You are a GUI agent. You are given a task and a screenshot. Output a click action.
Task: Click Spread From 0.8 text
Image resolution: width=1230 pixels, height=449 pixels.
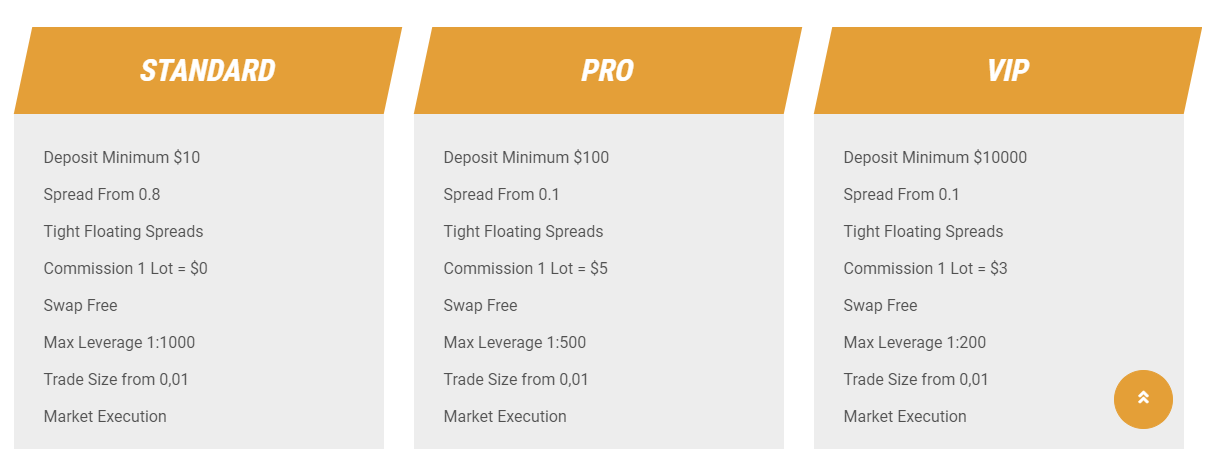(102, 194)
